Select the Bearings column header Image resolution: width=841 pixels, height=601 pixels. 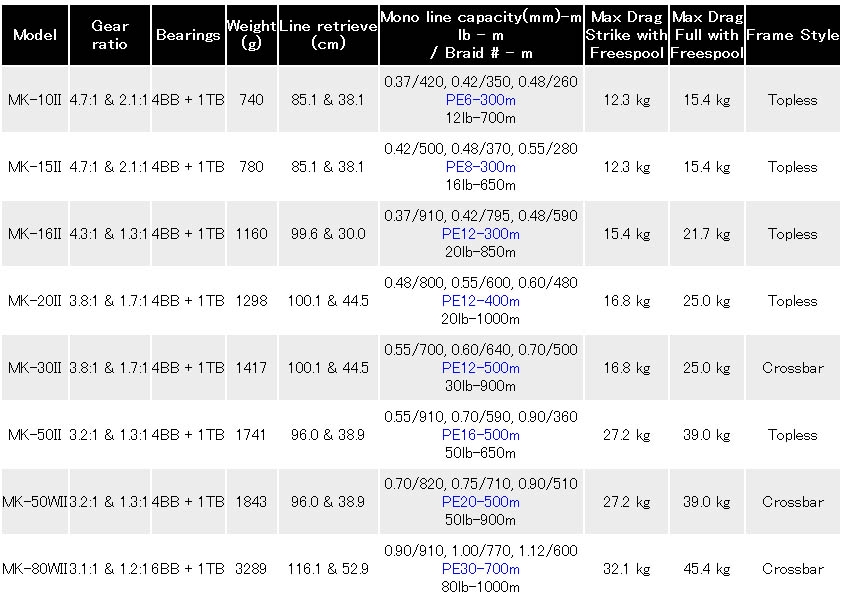coord(188,35)
